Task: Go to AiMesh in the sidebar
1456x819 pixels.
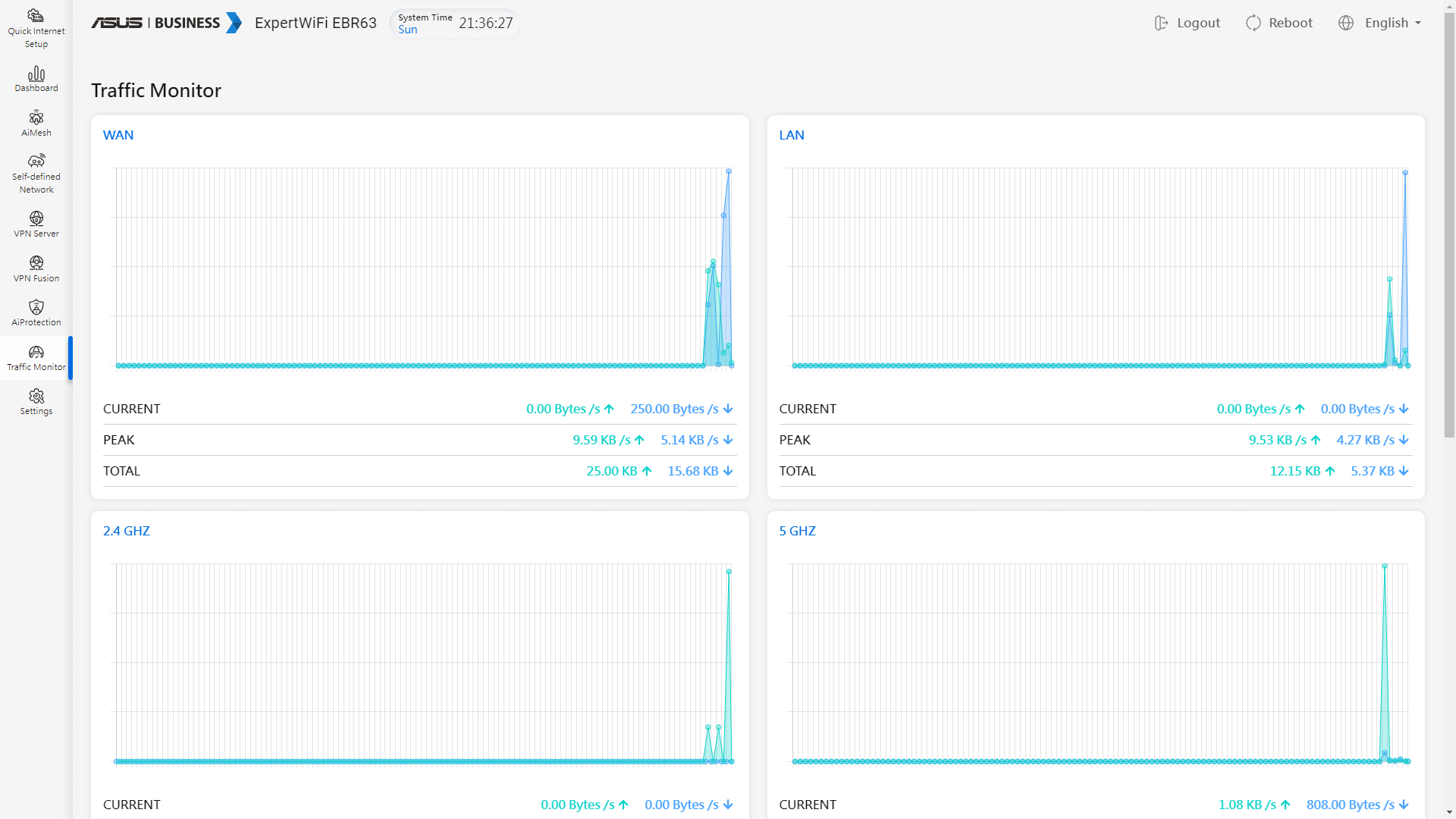Action: coord(36,118)
